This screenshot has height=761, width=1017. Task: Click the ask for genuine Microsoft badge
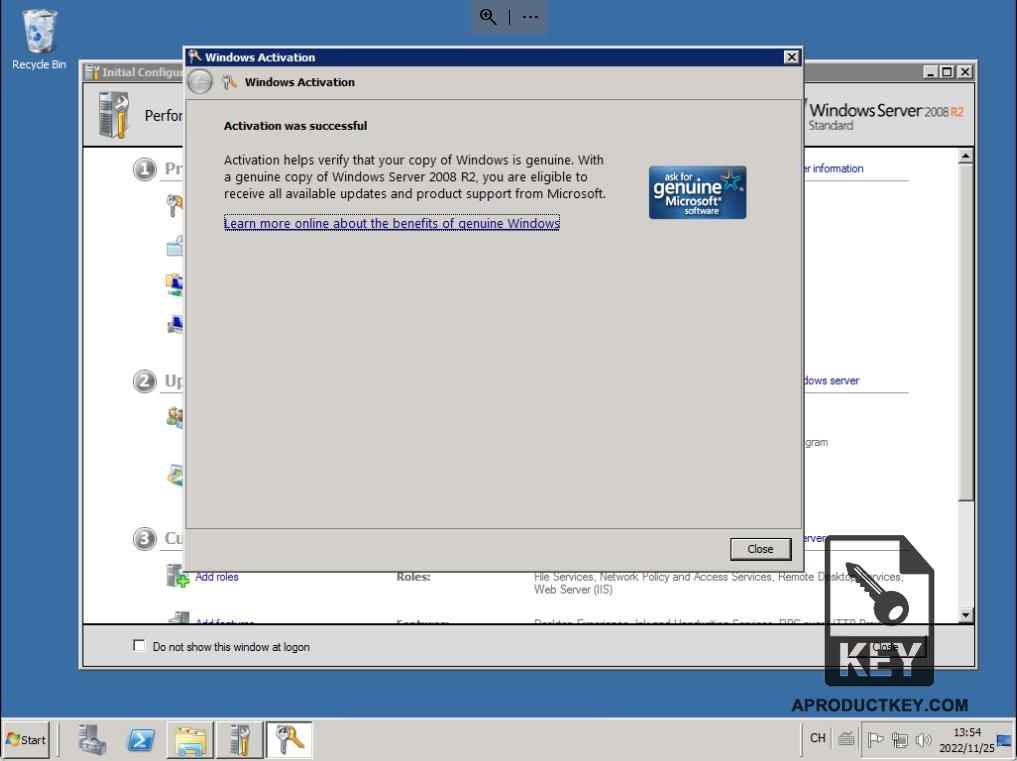click(x=697, y=192)
